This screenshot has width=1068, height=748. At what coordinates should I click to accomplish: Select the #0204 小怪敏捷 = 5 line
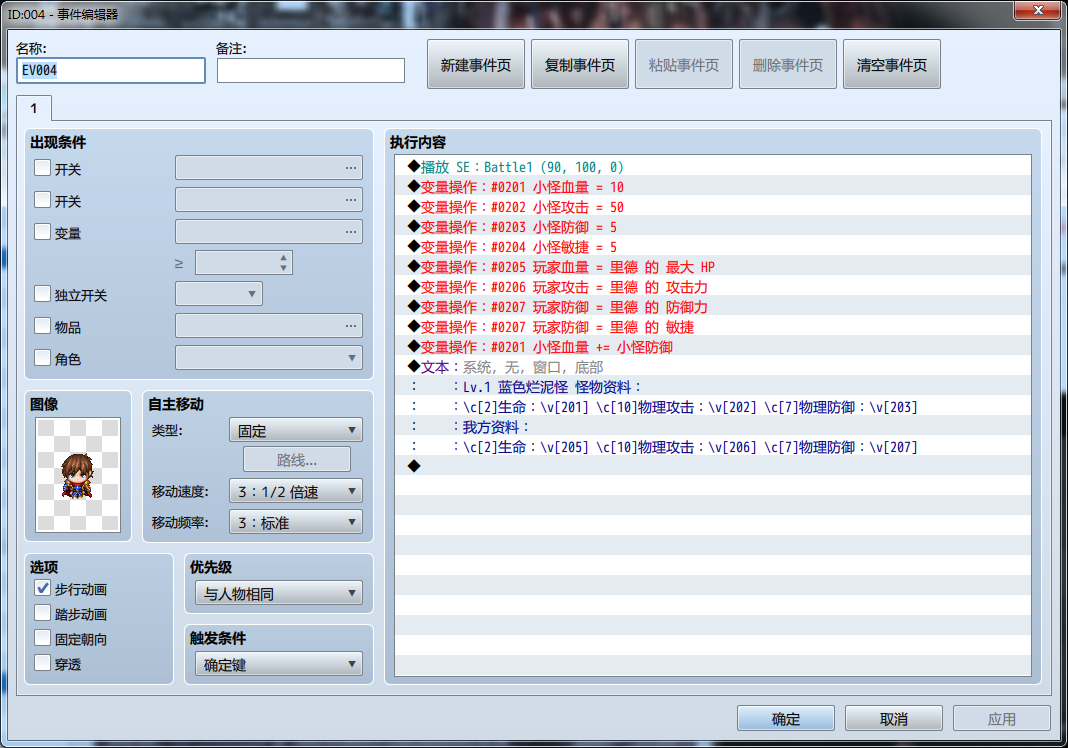(712, 247)
